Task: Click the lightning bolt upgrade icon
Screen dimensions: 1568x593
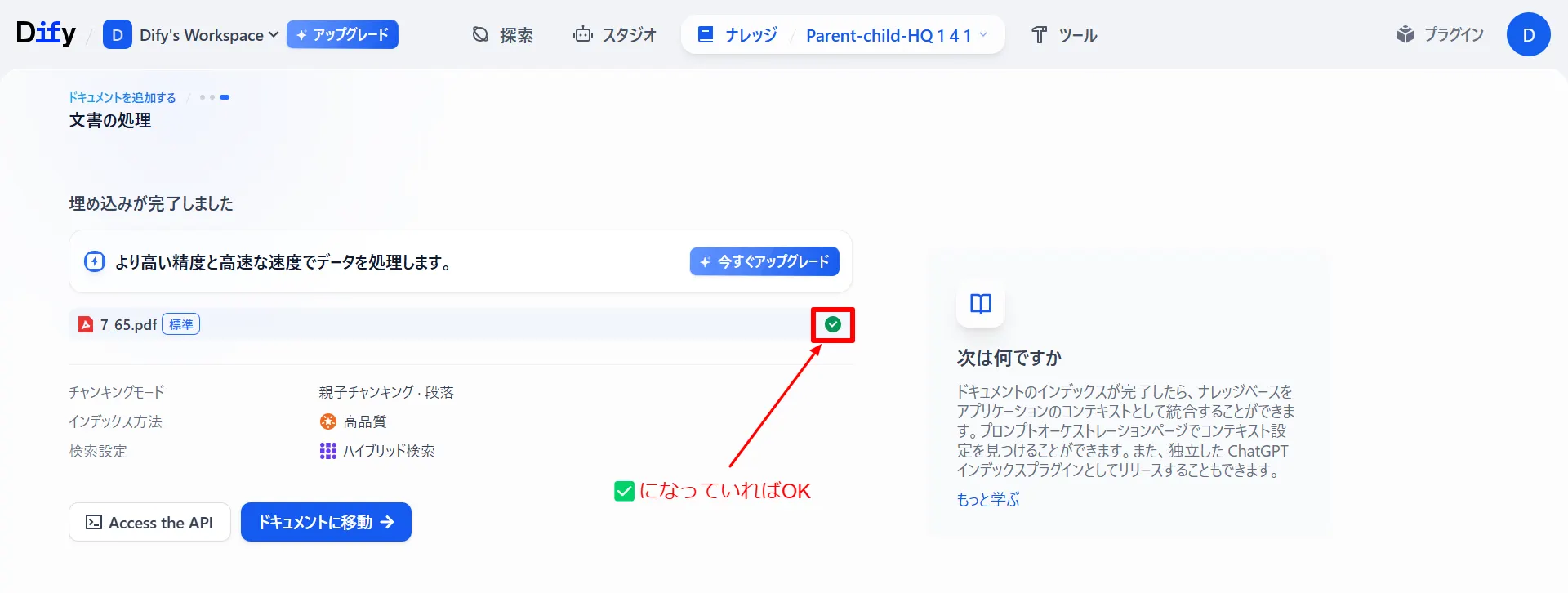Action: (x=95, y=261)
